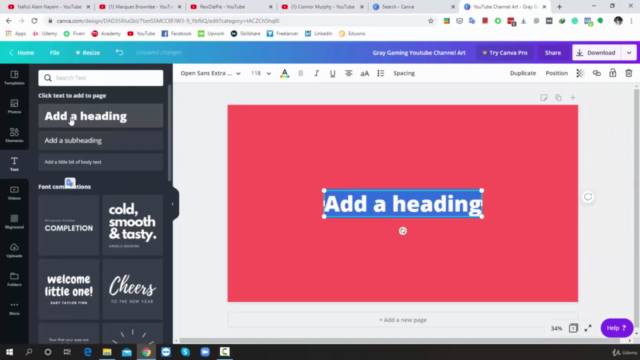The height and width of the screenshot is (360, 640).
Task: Toggle bulleted list formatting
Action: click(x=380, y=73)
